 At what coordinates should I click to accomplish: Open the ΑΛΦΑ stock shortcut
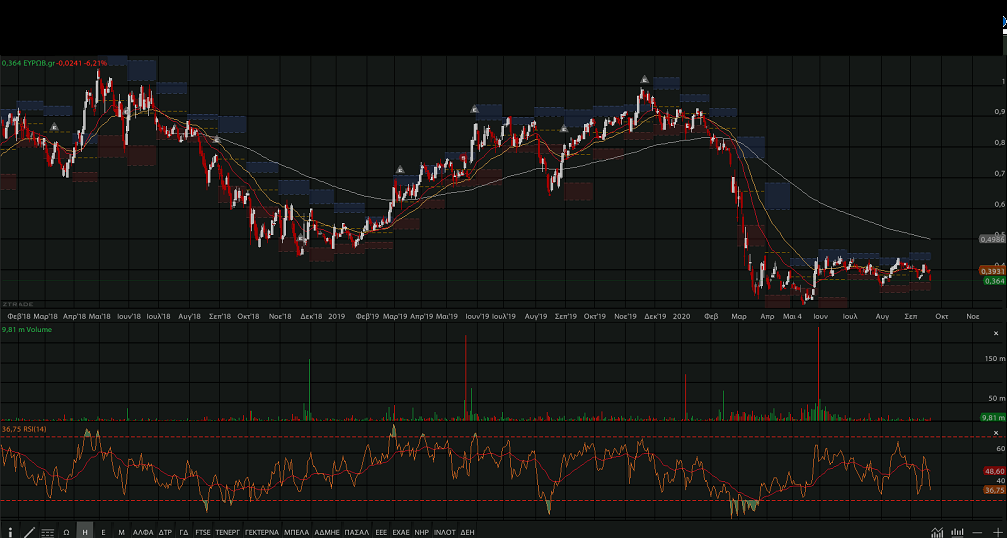[143, 532]
